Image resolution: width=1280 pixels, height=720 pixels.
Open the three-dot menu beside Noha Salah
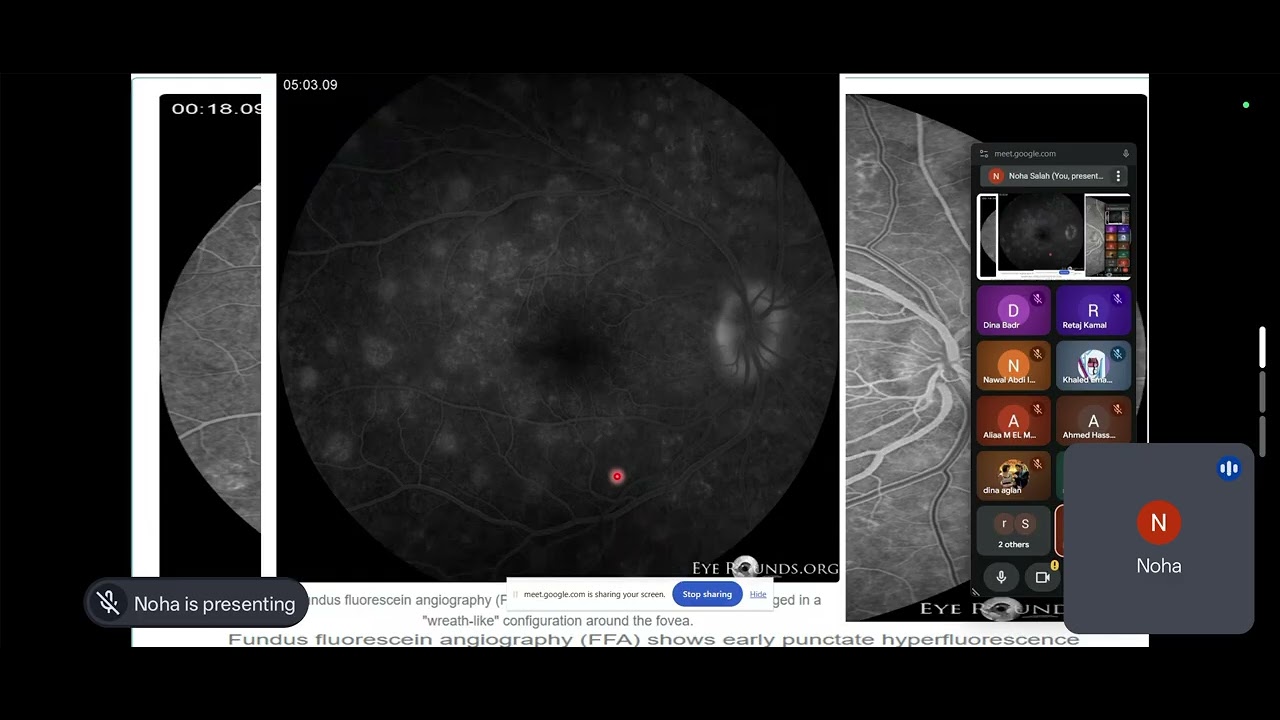click(1118, 176)
